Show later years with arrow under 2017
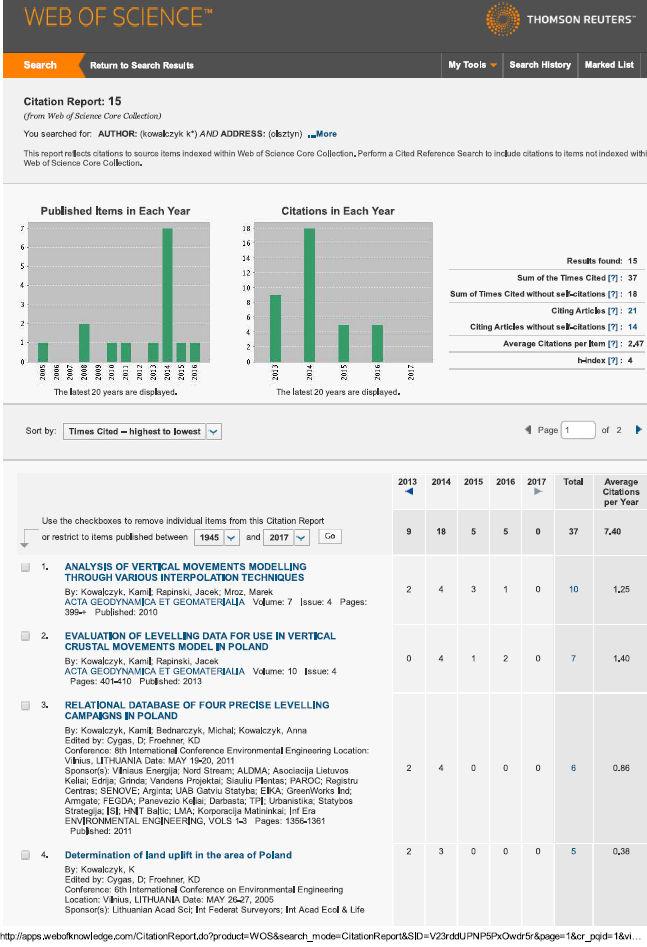Screen dimensions: 647x947 tap(538, 492)
